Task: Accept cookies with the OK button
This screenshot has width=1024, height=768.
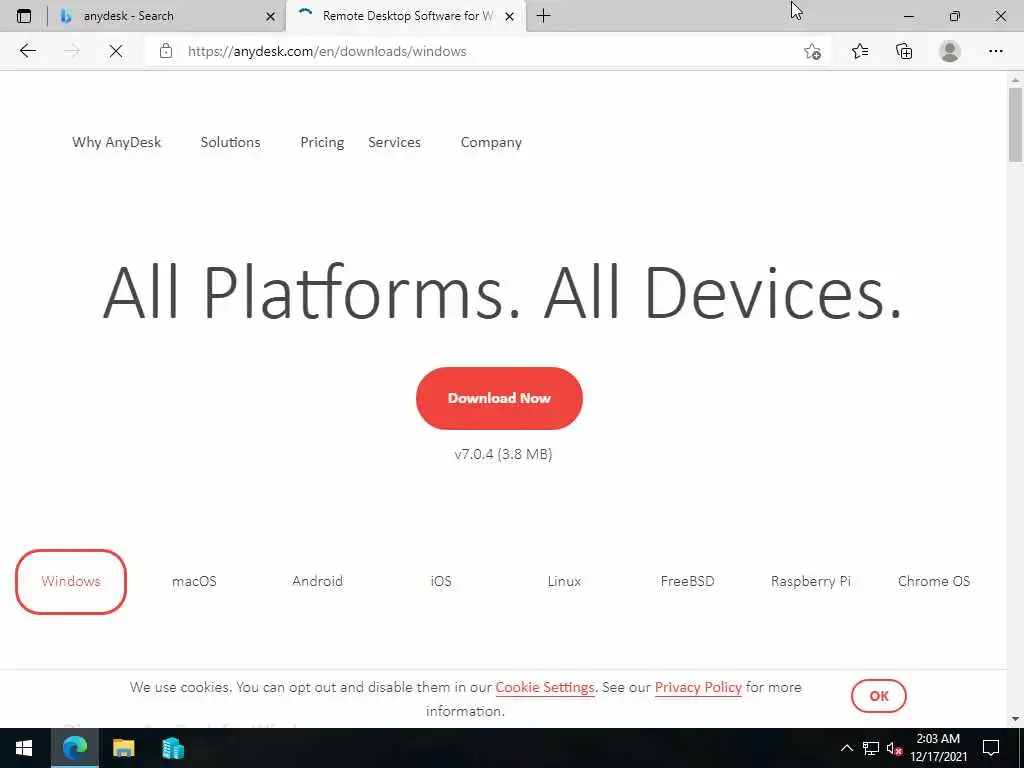Action: [x=878, y=696]
